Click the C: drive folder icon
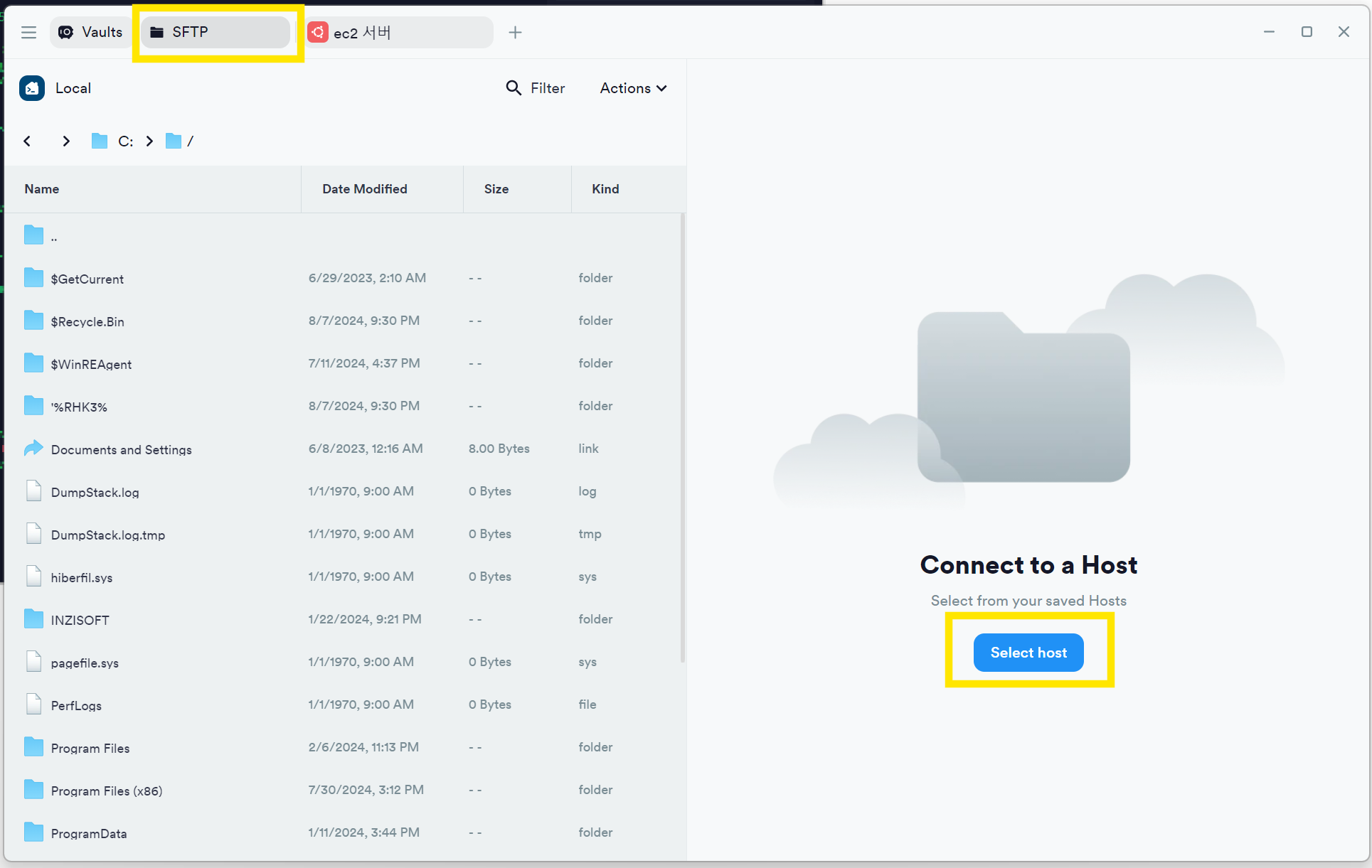The image size is (1372, 868). point(100,141)
